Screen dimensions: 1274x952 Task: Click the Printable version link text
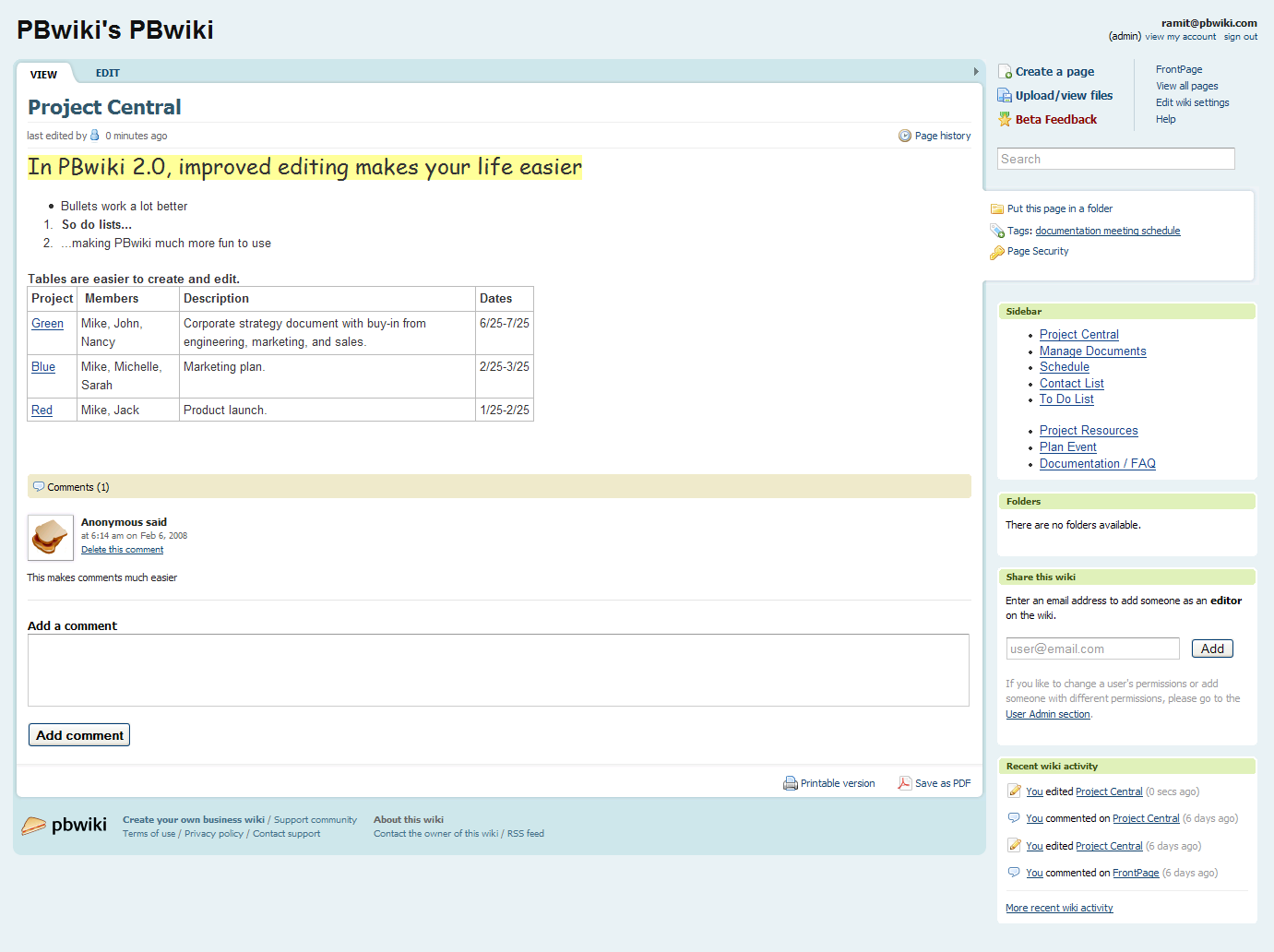click(838, 783)
